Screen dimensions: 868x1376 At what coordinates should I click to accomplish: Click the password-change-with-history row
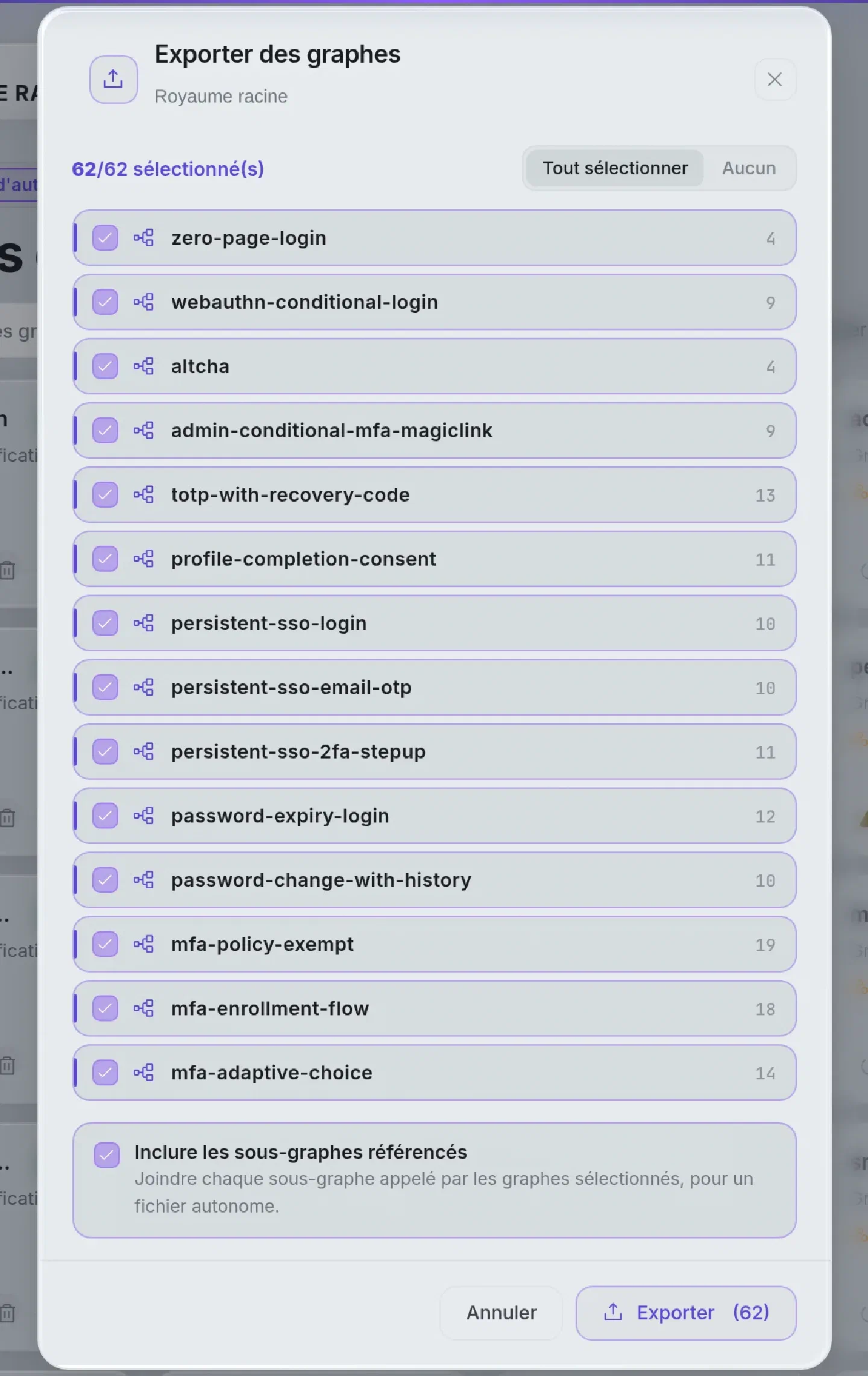pos(435,880)
